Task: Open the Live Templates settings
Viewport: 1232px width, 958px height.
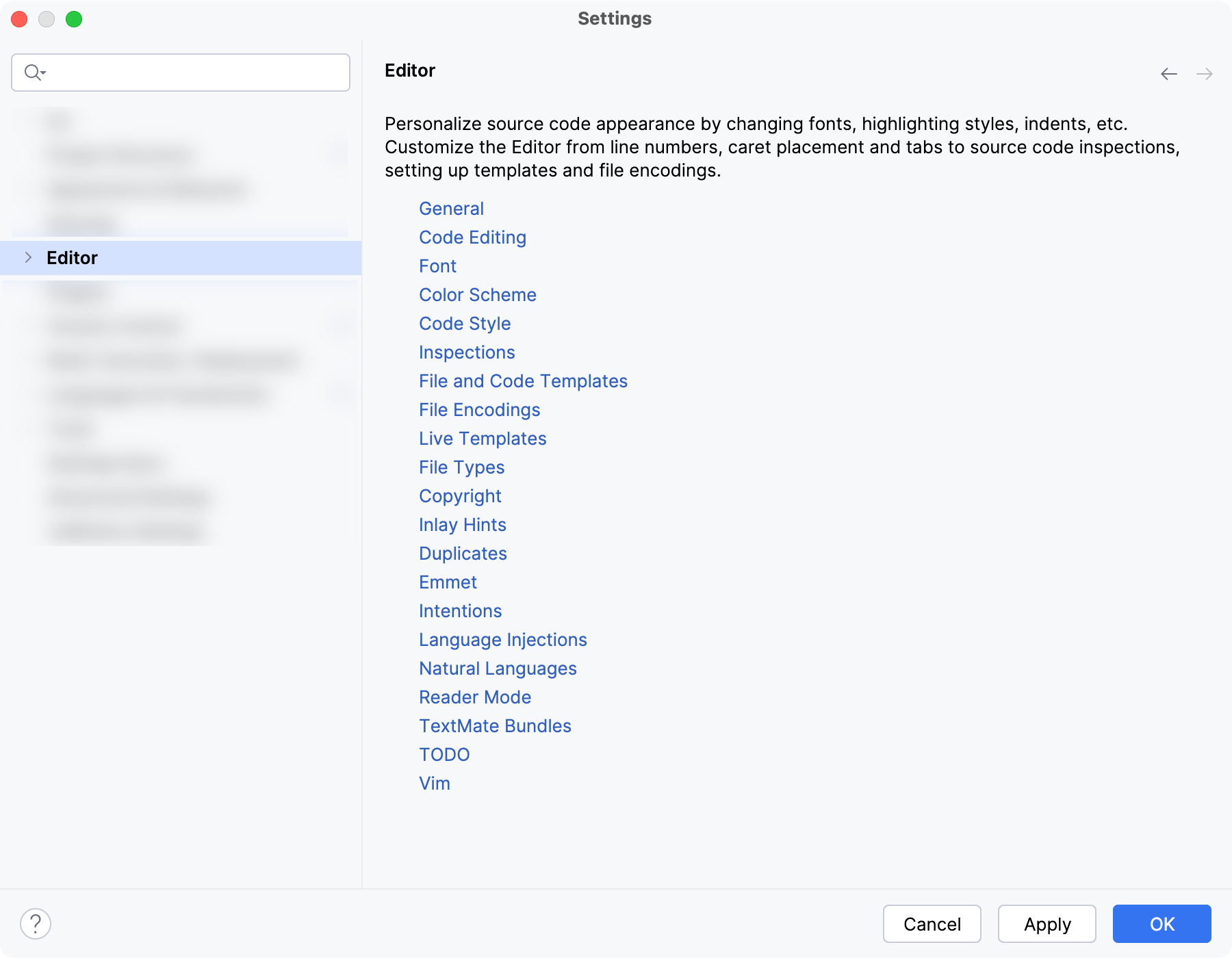Action: click(x=483, y=439)
